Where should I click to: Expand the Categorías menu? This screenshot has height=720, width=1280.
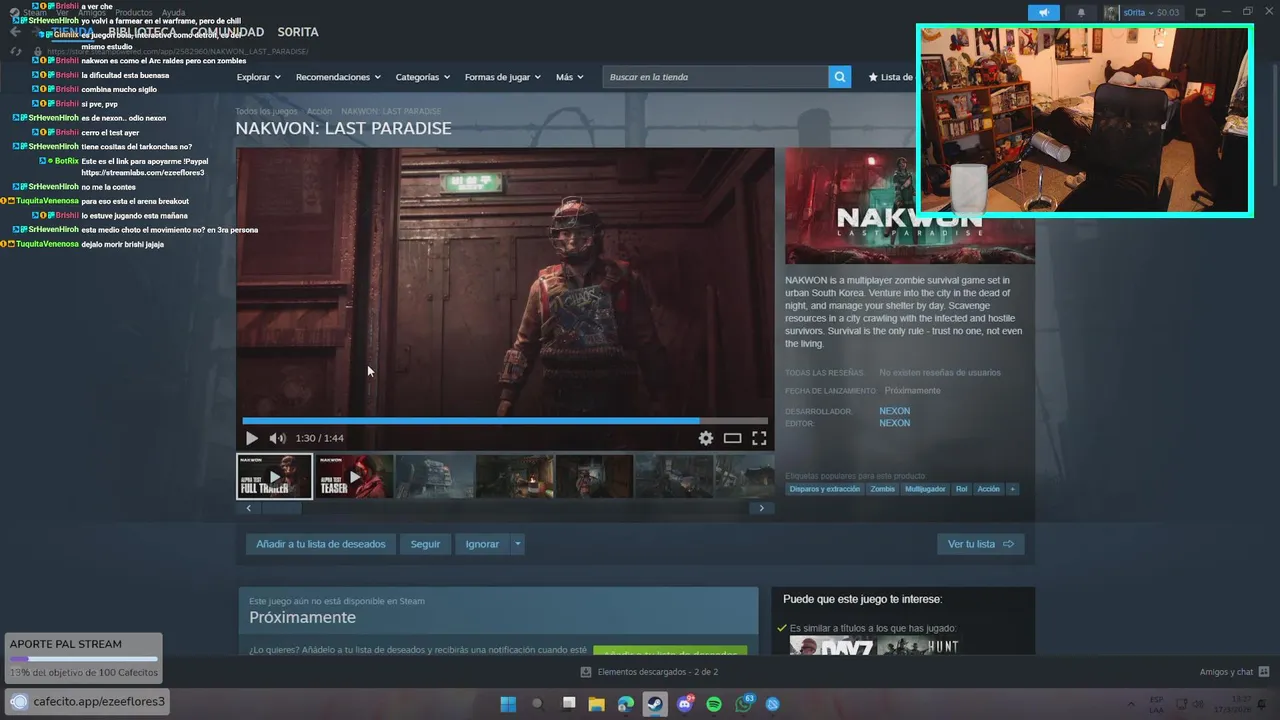click(x=422, y=77)
